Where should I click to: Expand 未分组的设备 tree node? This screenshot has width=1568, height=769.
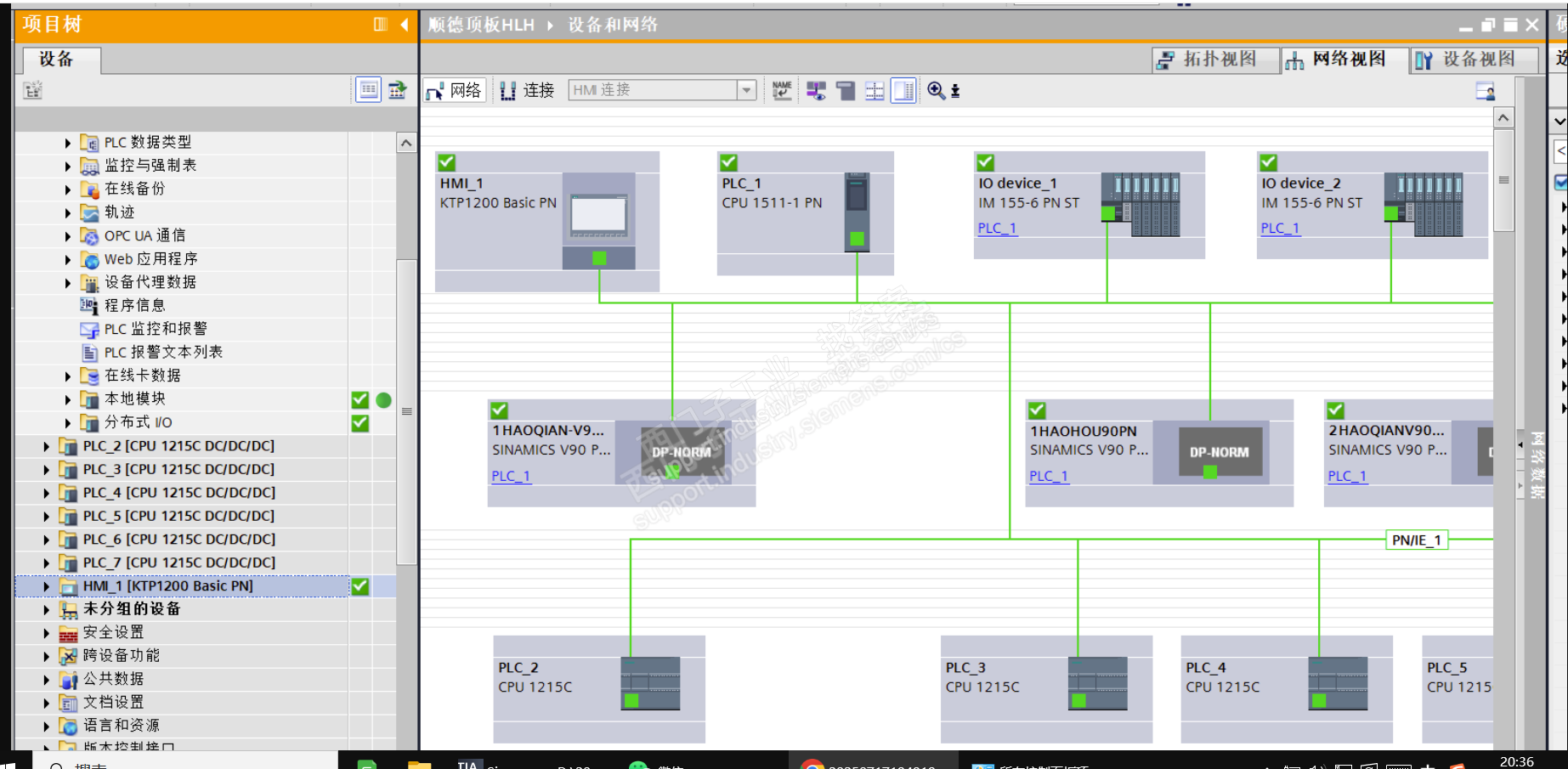pos(47,609)
